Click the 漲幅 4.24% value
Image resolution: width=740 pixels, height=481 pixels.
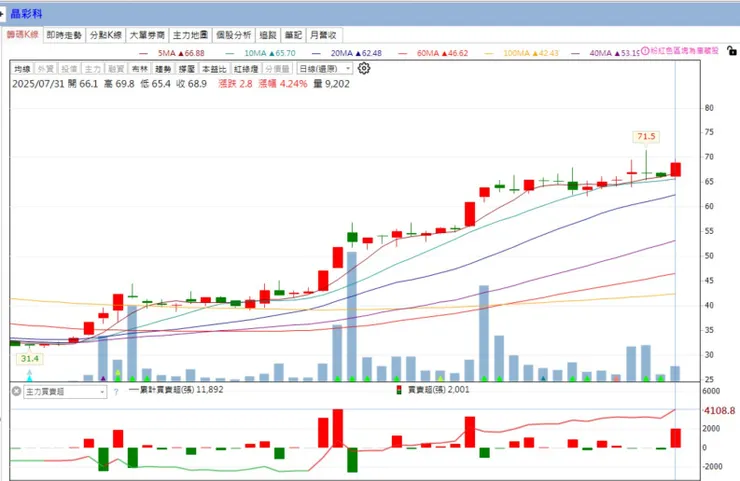[283, 84]
